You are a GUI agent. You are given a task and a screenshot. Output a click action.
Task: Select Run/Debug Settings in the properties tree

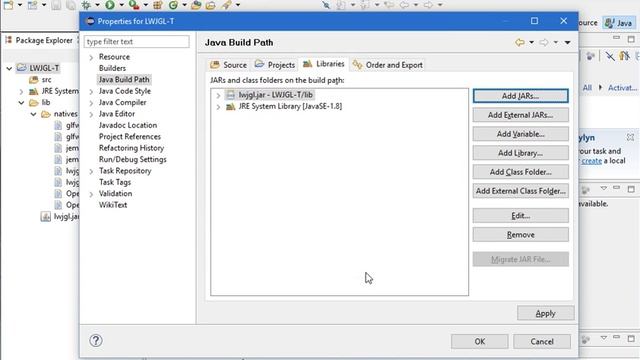pos(133,160)
